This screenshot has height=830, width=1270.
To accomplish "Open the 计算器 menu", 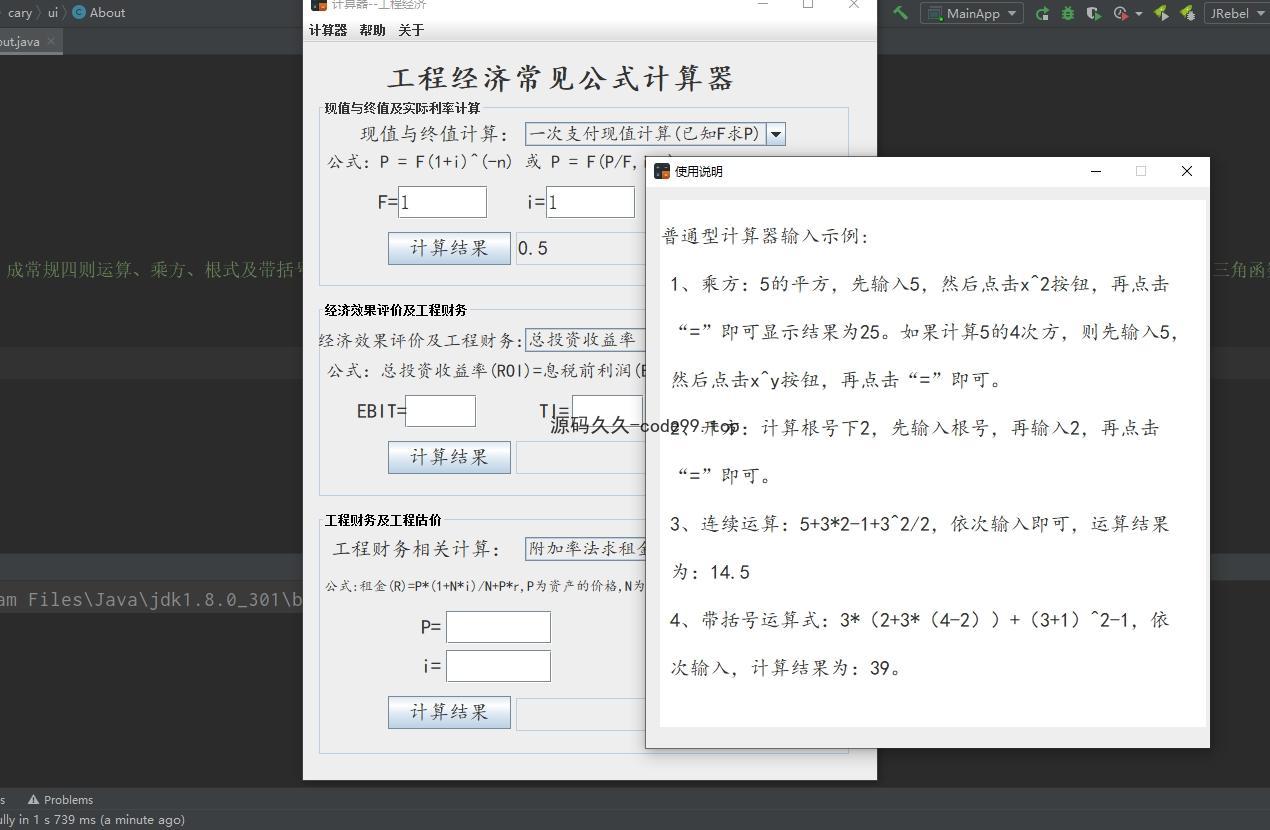I will pyautogui.click(x=328, y=30).
